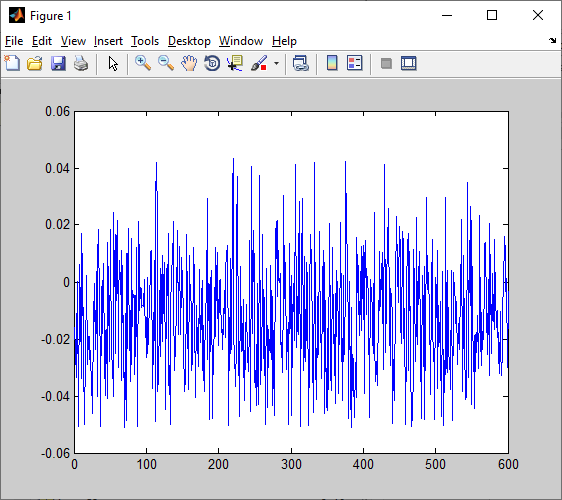Click the New Figure icon
562x500 pixels.
point(12,63)
